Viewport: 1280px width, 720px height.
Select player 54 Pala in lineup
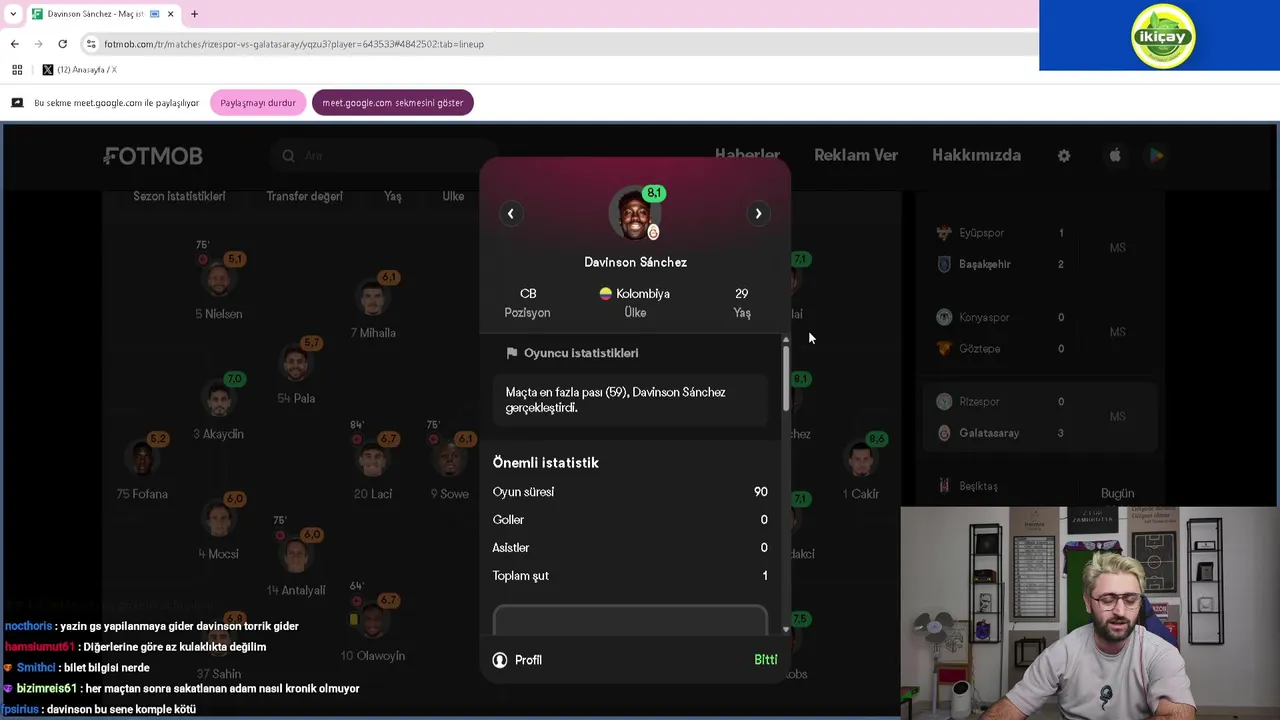click(x=296, y=368)
